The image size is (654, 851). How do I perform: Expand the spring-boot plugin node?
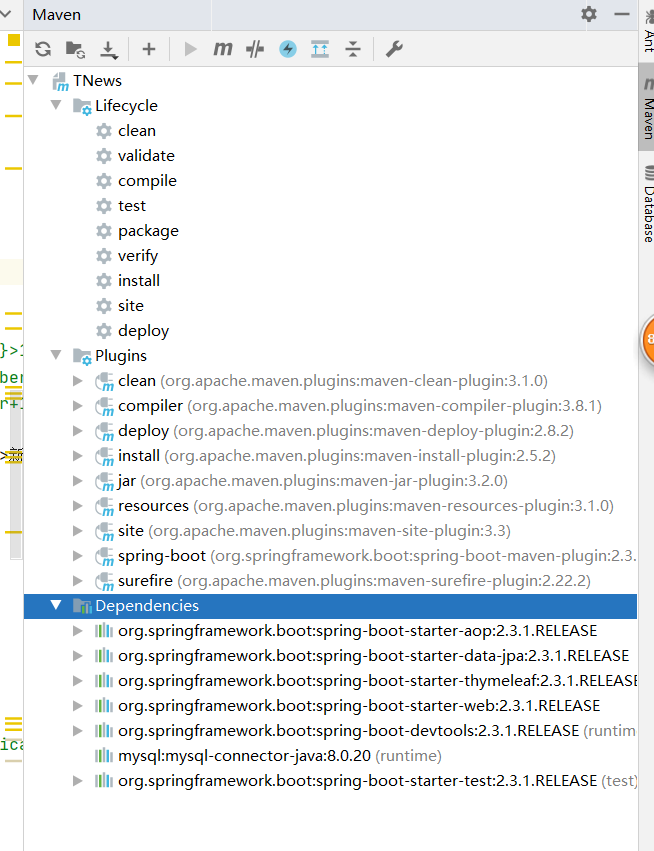coord(78,556)
